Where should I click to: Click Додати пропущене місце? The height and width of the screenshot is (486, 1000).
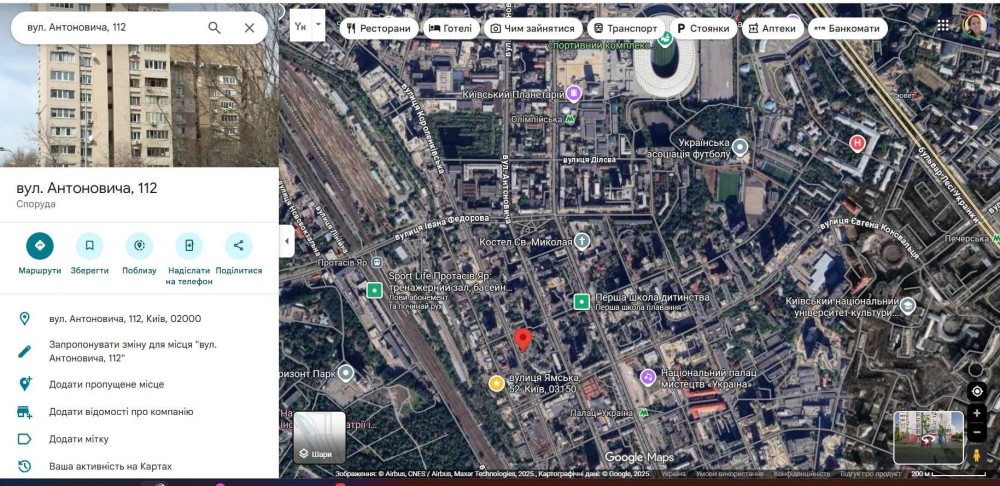click(x=106, y=384)
